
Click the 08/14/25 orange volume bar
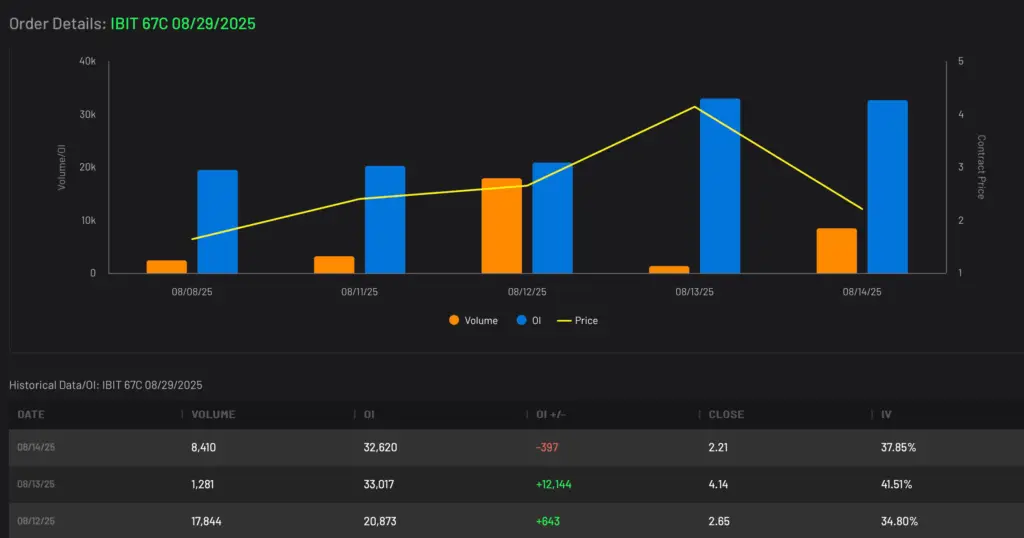tap(837, 251)
